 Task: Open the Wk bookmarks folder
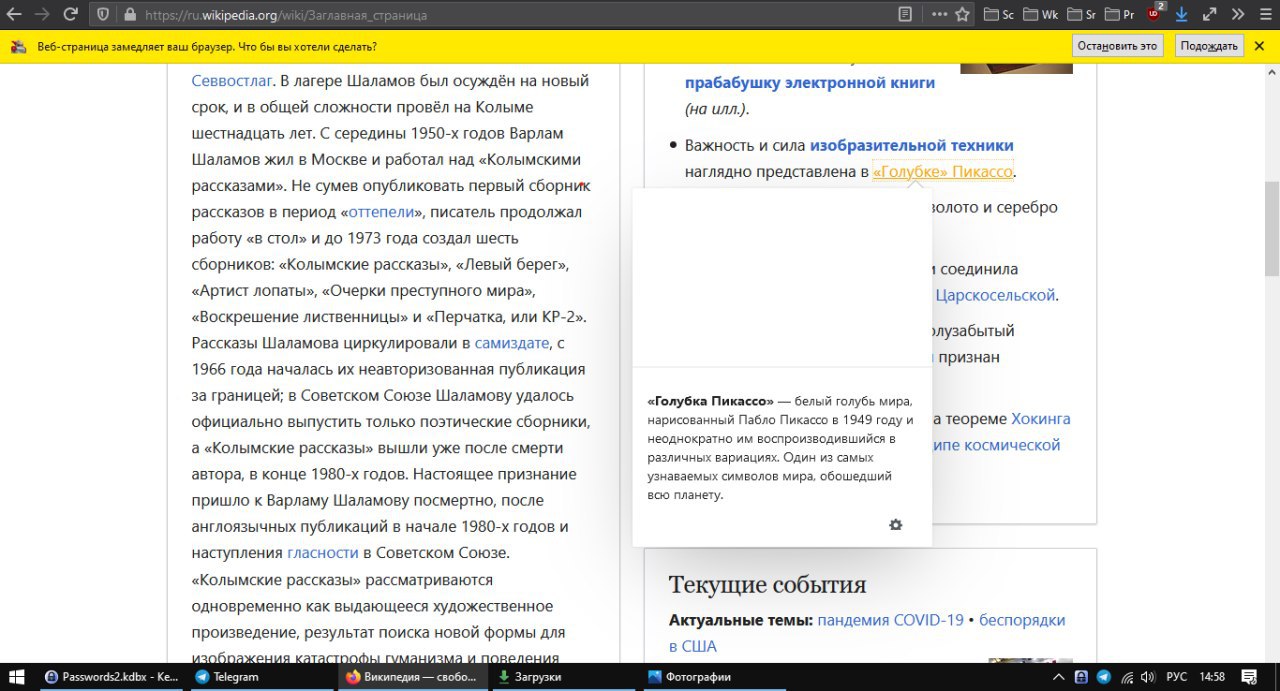click(1040, 15)
